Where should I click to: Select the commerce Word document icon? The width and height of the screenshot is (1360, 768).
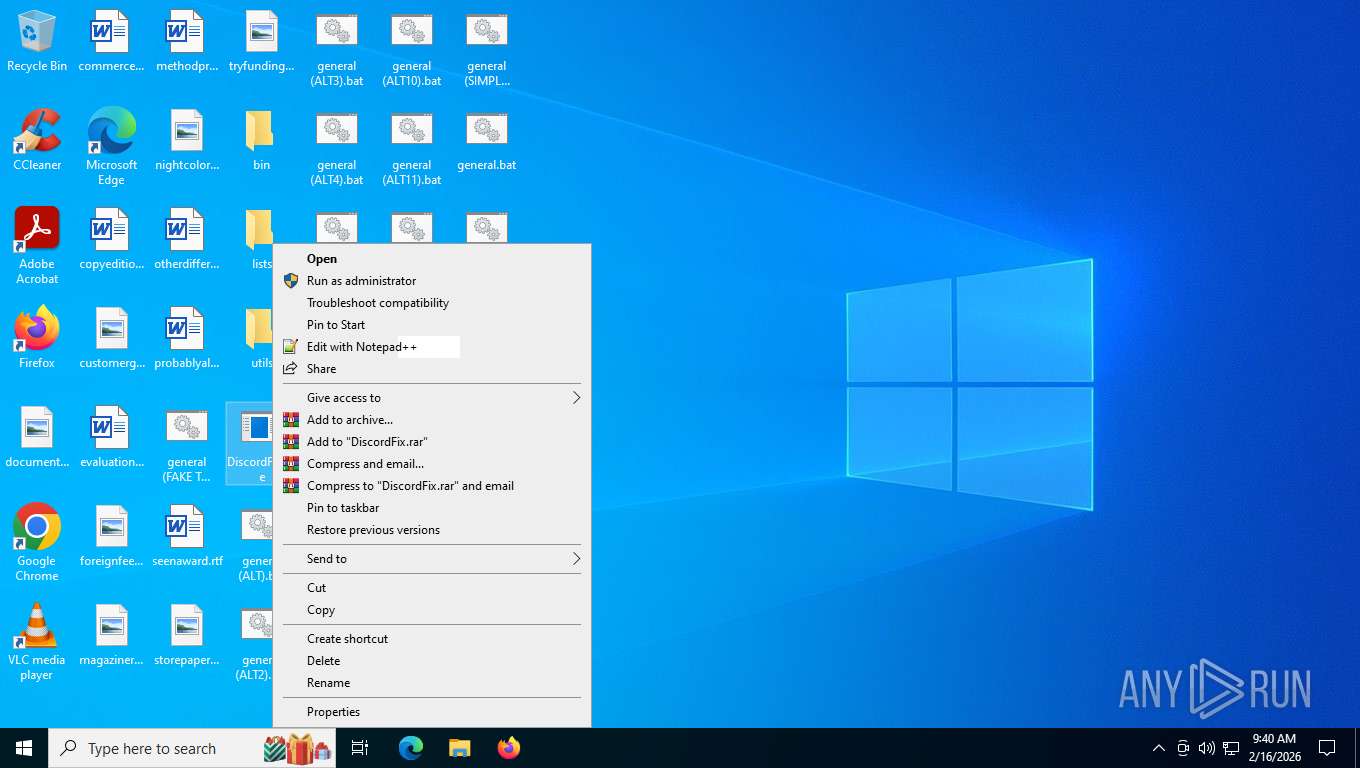pos(112,42)
